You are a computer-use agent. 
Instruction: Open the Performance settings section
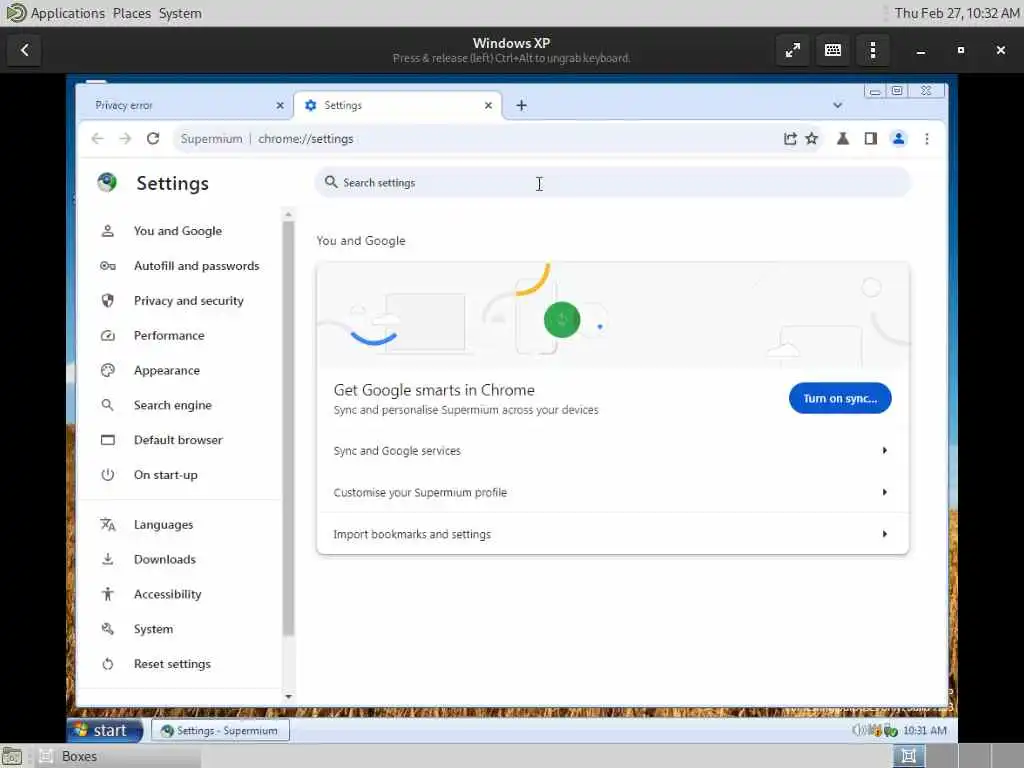tap(169, 336)
